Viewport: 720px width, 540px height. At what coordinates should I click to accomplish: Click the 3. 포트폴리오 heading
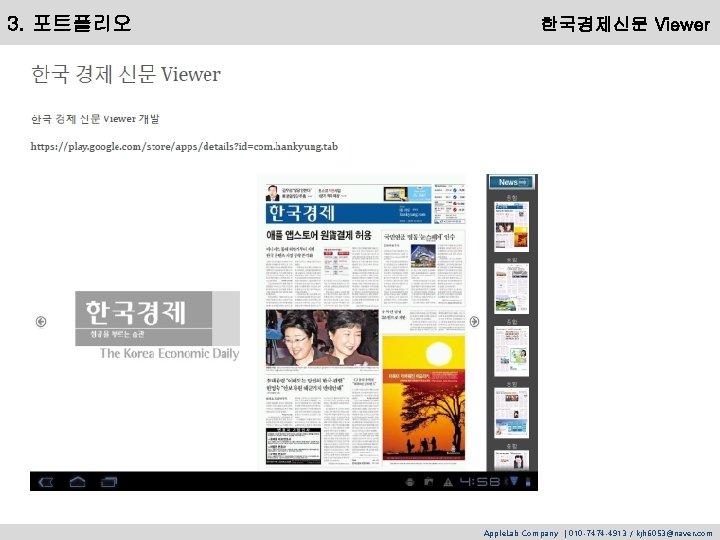click(x=69, y=23)
